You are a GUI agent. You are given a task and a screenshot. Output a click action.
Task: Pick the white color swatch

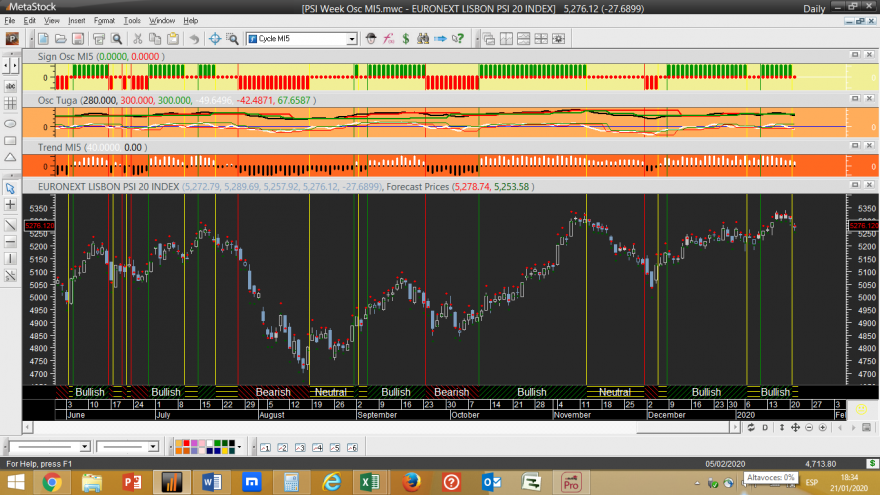210,444
